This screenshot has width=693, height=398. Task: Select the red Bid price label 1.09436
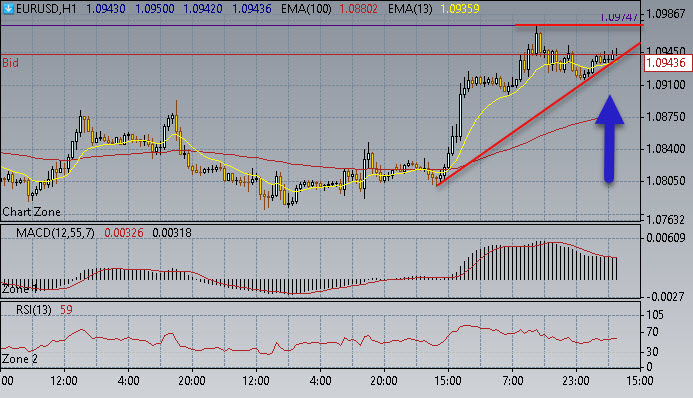(x=666, y=63)
